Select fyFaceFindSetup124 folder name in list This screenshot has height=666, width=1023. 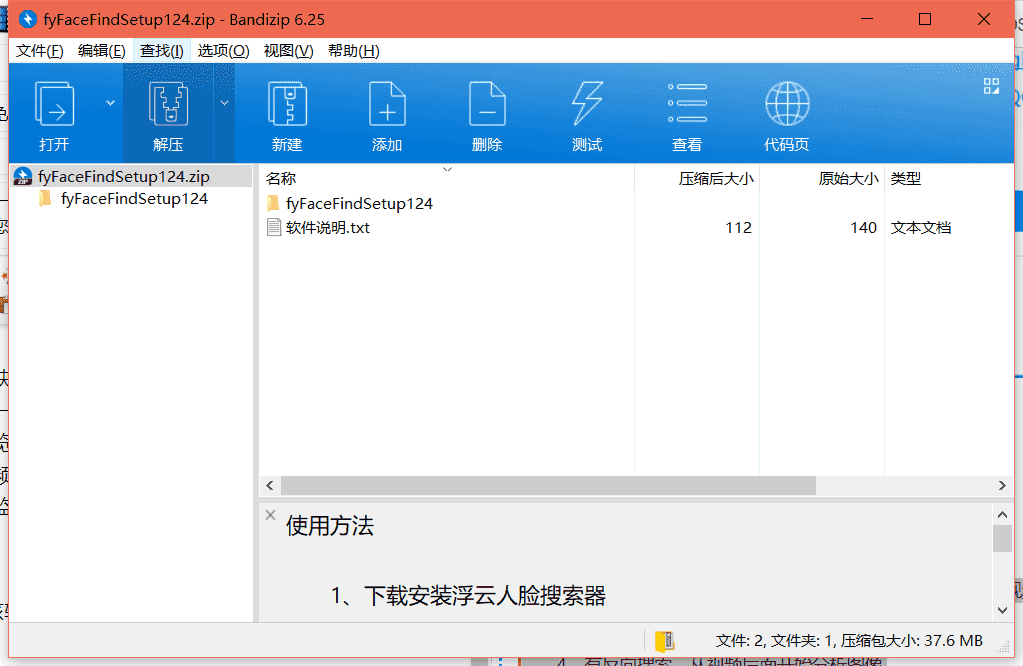(359, 204)
